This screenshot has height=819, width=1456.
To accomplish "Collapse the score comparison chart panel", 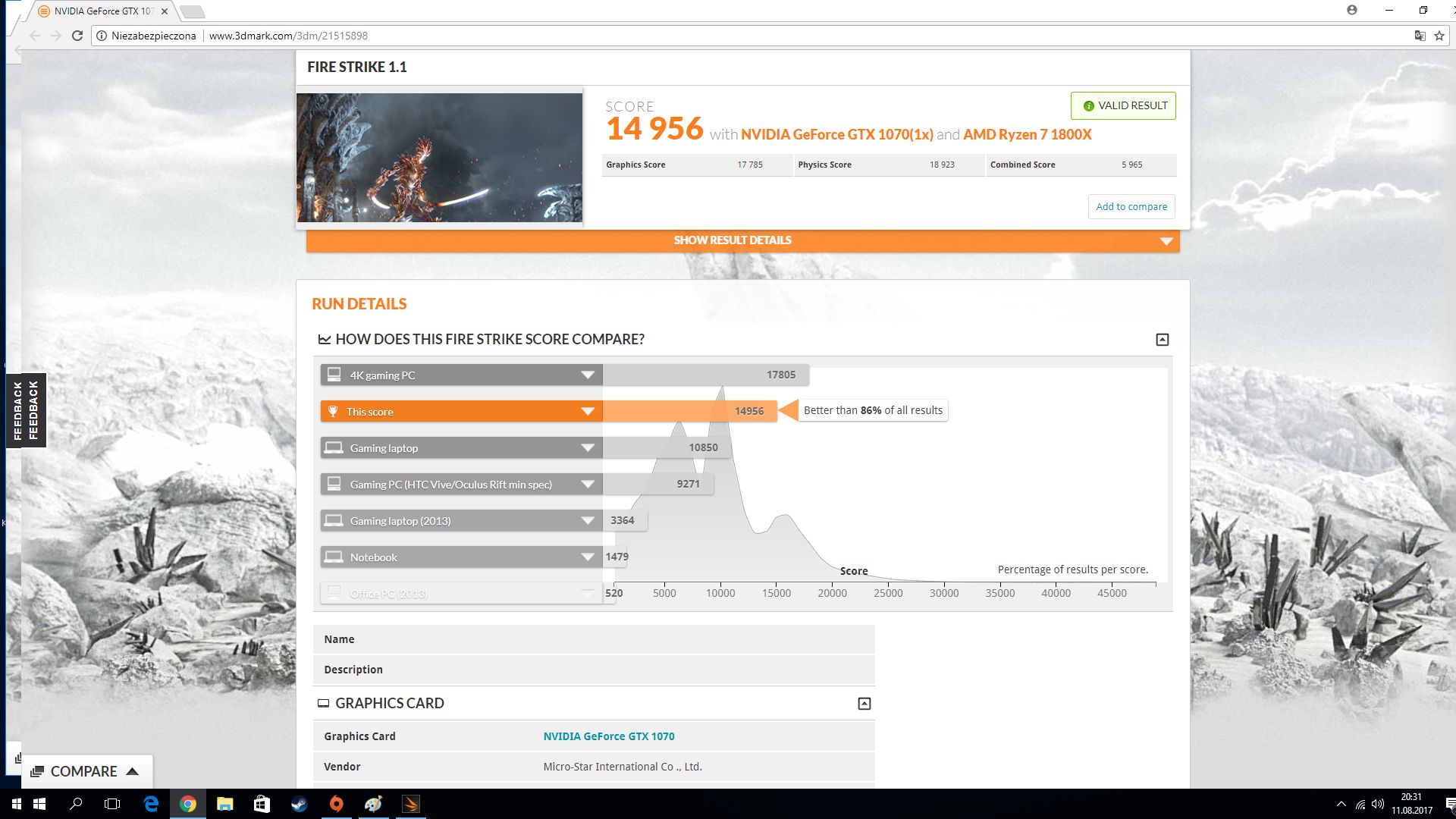I will pos(1161,340).
